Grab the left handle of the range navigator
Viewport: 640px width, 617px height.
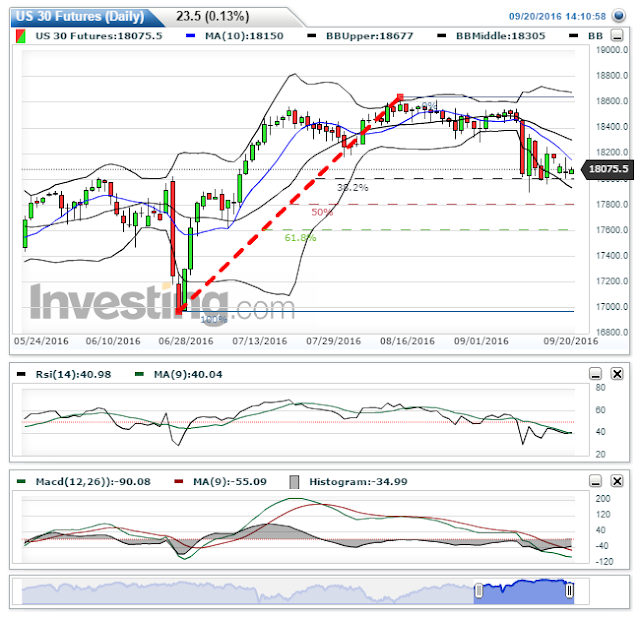pyautogui.click(x=479, y=590)
